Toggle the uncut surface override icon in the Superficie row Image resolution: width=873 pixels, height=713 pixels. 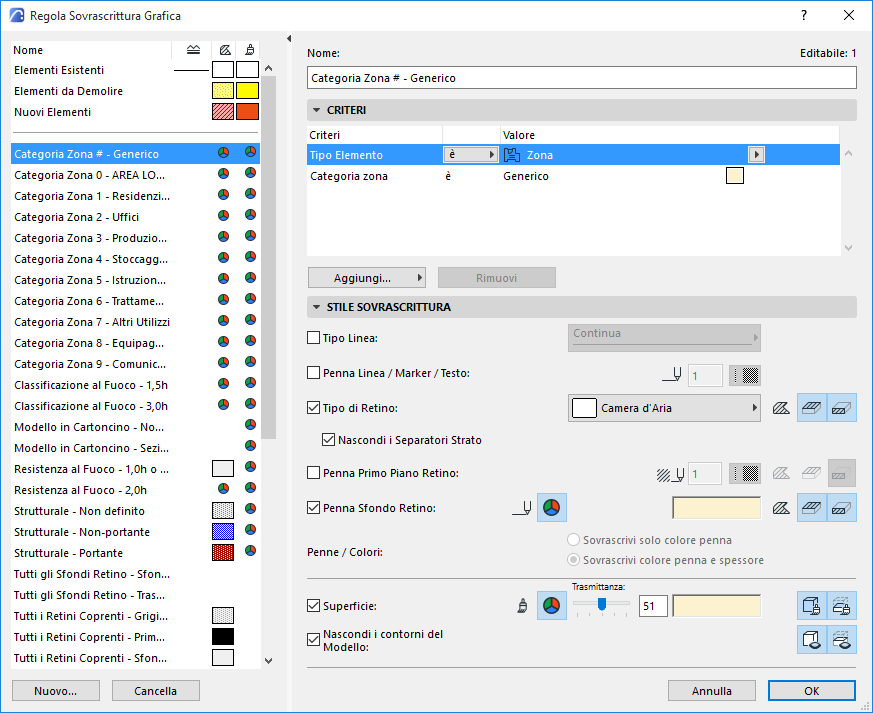pyautogui.click(x=812, y=606)
